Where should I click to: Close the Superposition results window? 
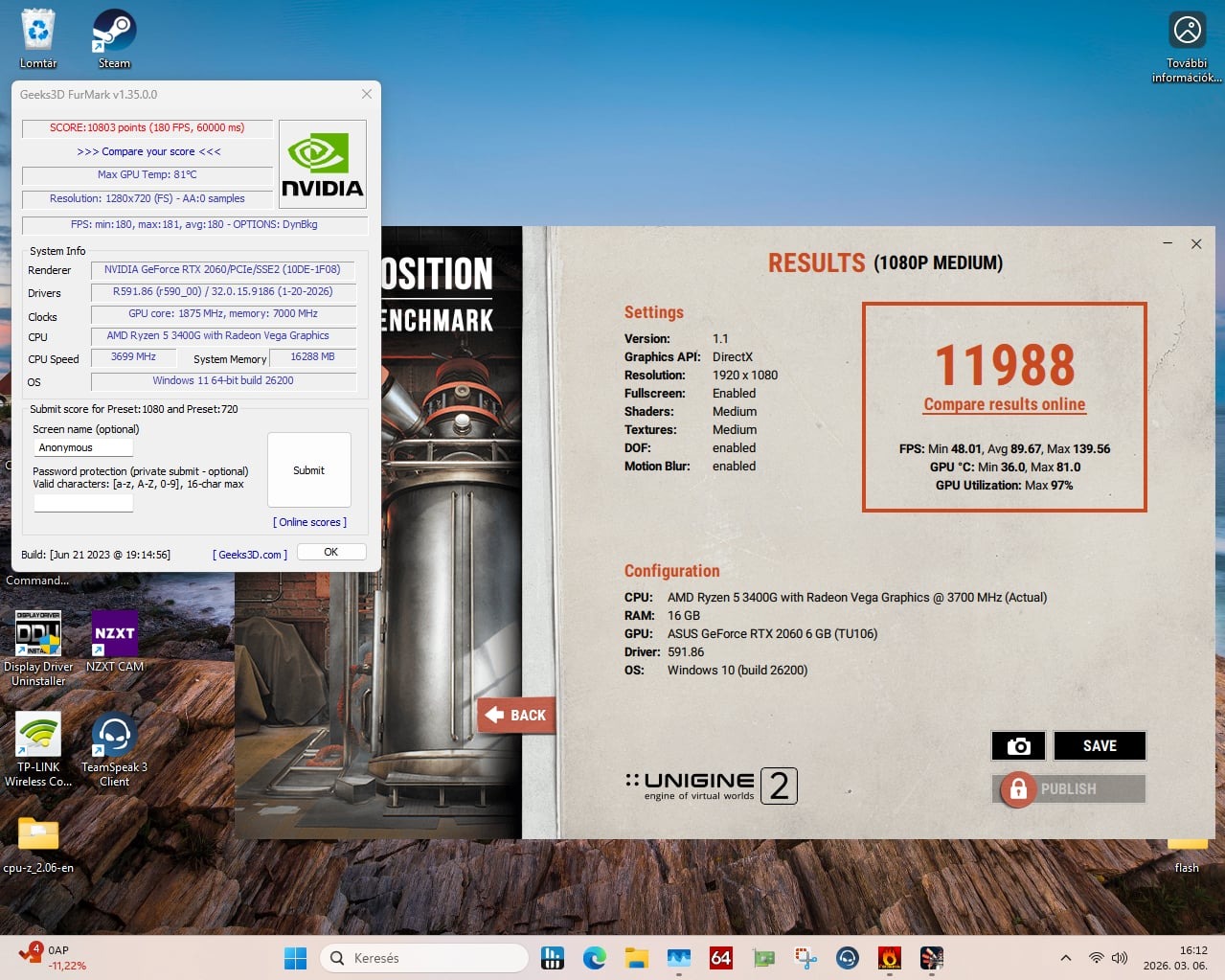tap(1196, 243)
